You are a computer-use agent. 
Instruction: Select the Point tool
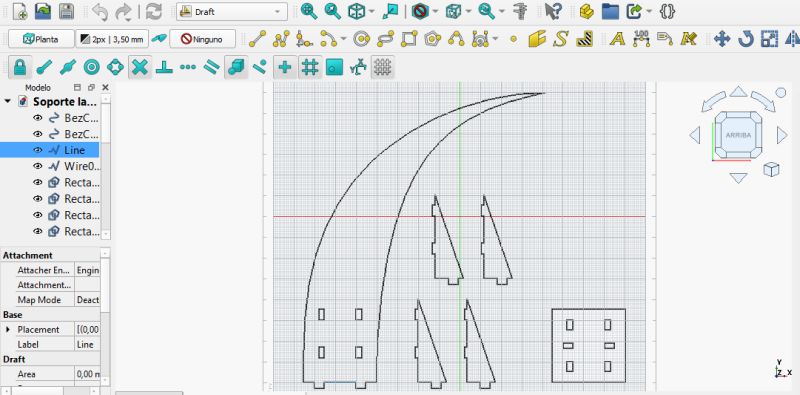(x=514, y=39)
